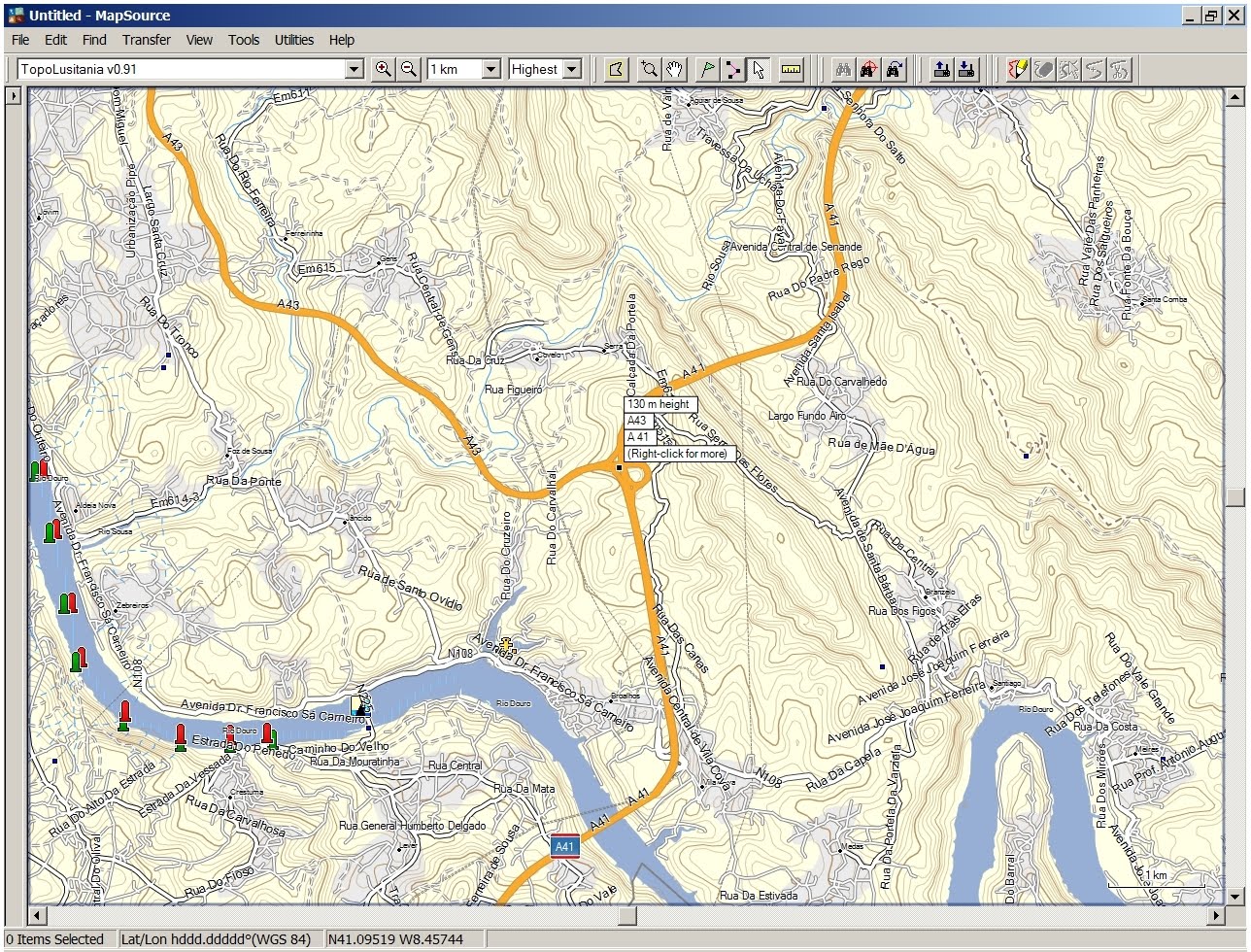Click the MapSource application icon in title bar
Viewport: 1251px width, 952px height.
(16, 15)
